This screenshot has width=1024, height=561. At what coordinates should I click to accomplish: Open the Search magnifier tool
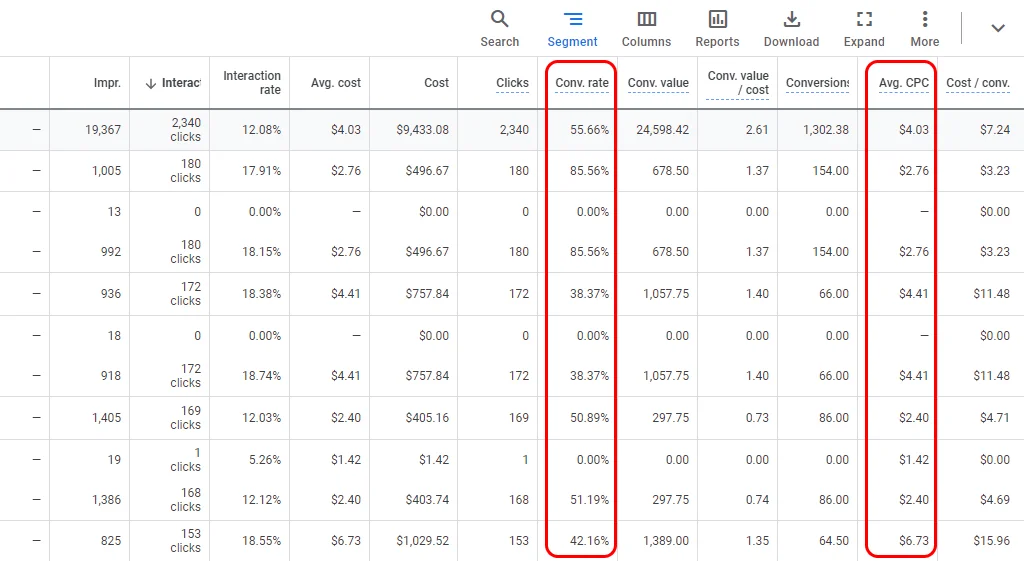pos(499,20)
